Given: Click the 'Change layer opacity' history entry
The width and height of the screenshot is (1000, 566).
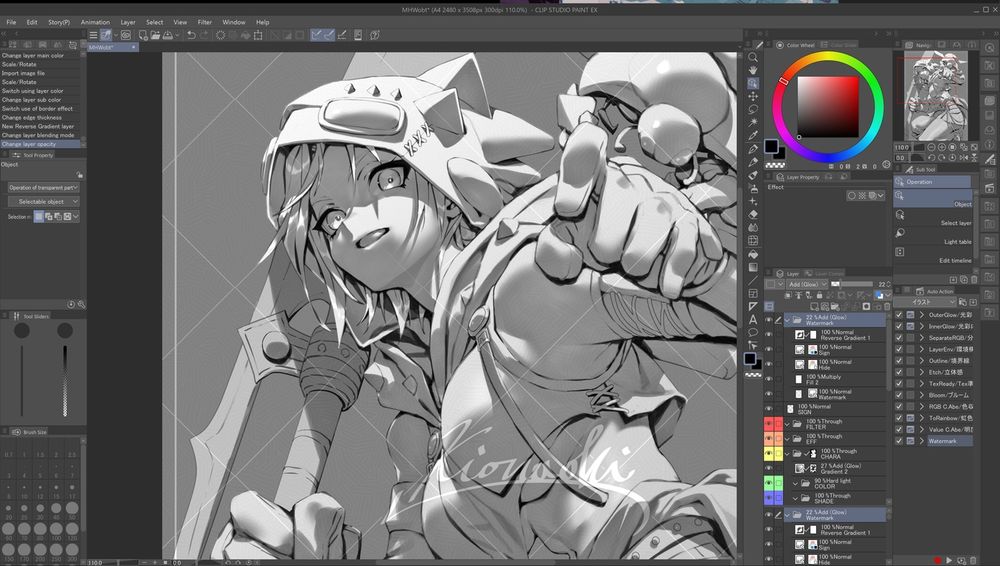Looking at the screenshot, I should point(30,144).
